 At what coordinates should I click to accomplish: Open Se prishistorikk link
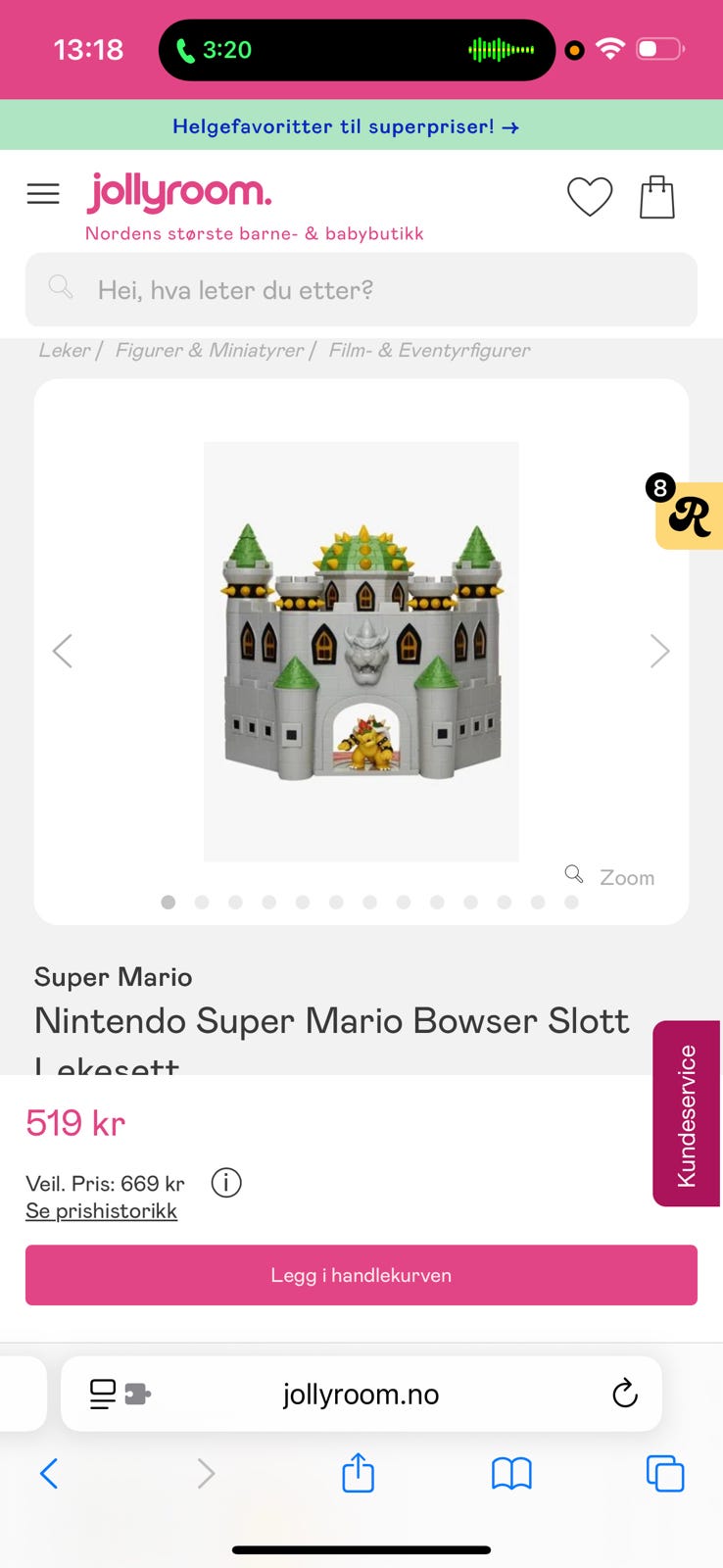click(x=101, y=1211)
